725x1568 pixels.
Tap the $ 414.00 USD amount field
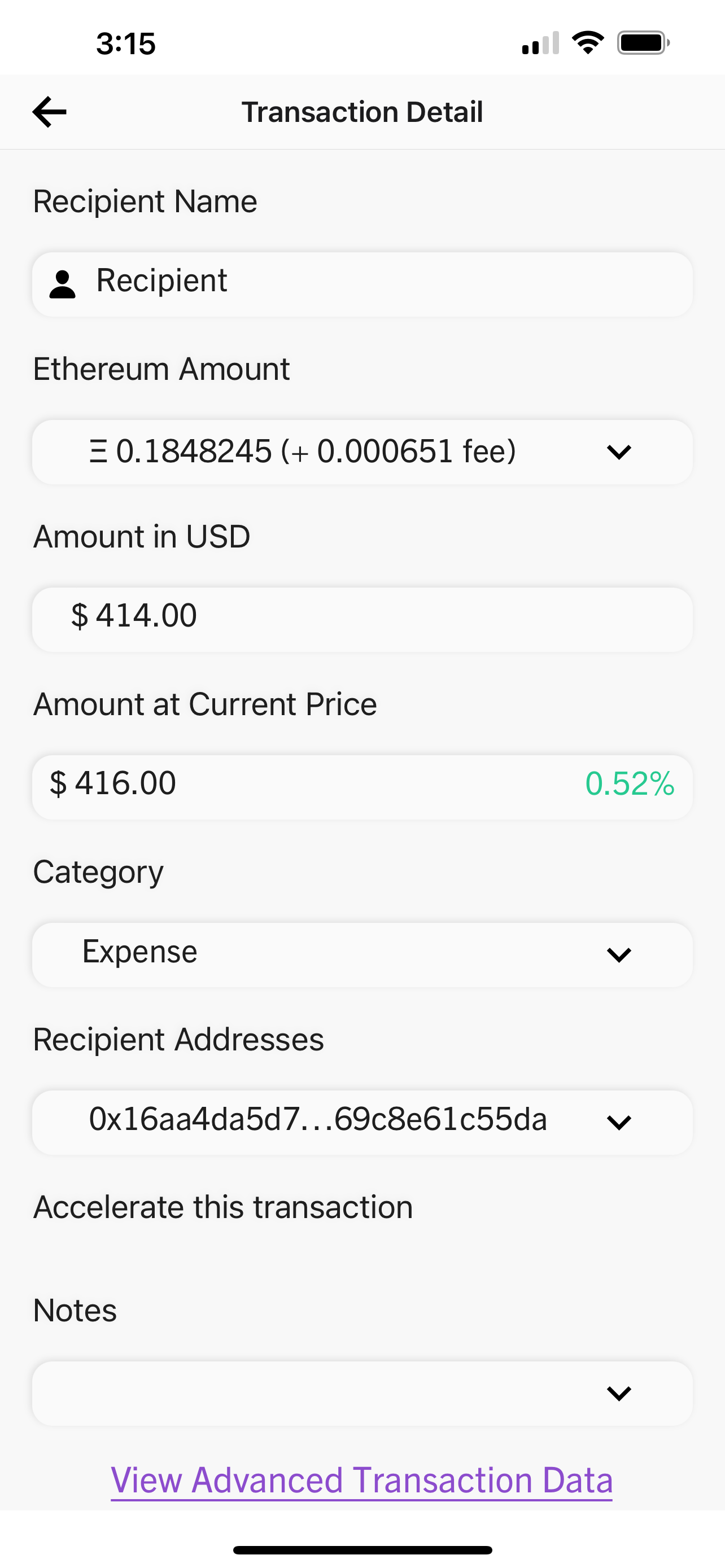coord(362,619)
